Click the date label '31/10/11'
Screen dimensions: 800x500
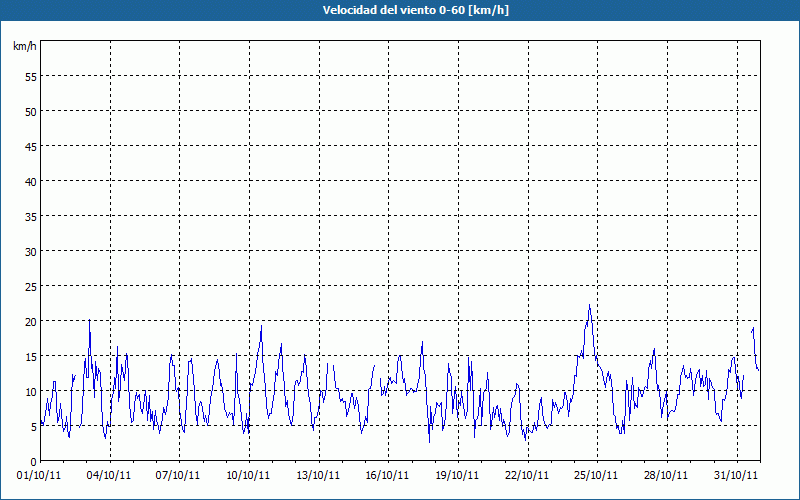(736, 476)
